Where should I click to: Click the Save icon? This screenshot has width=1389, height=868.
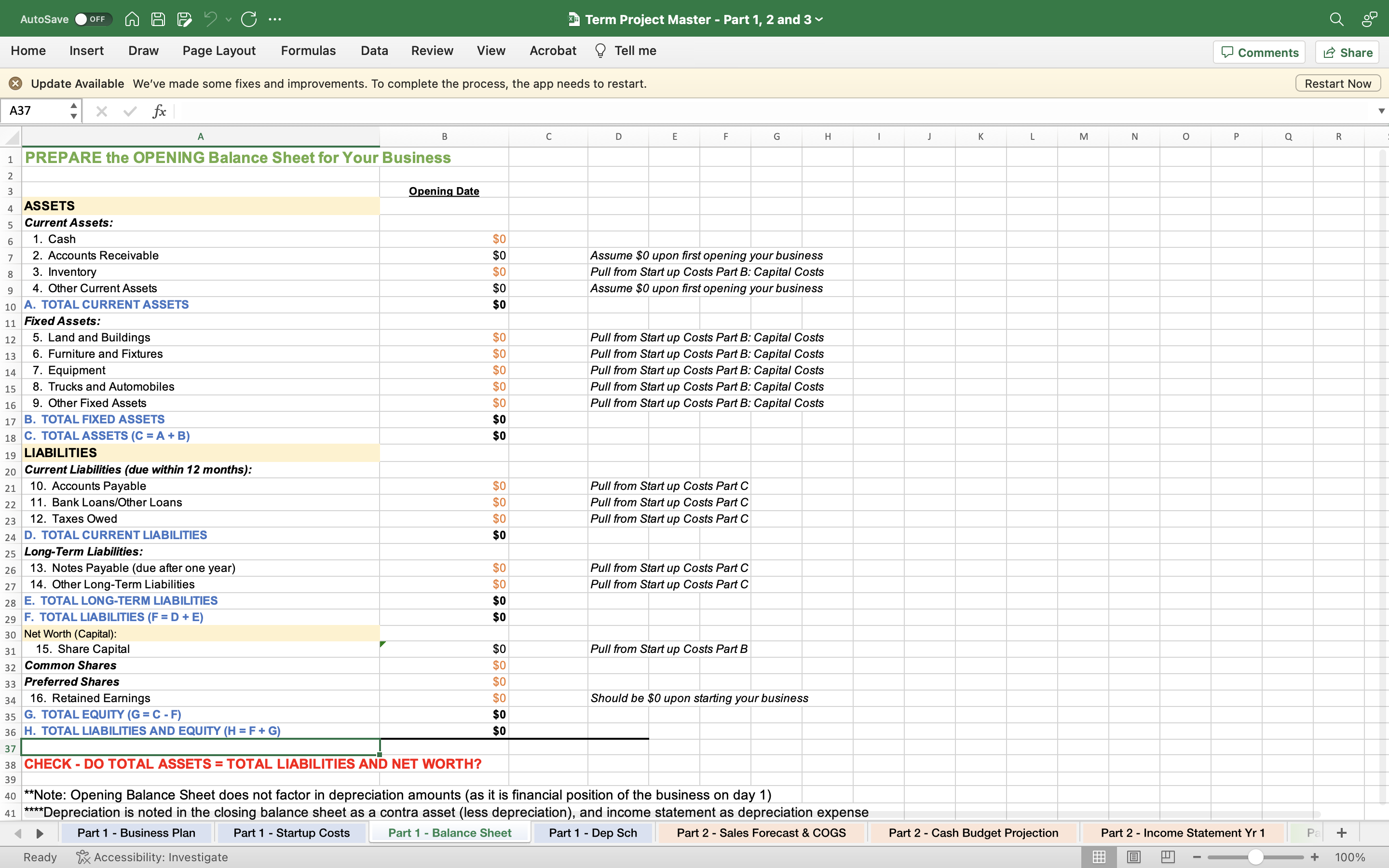[158, 19]
